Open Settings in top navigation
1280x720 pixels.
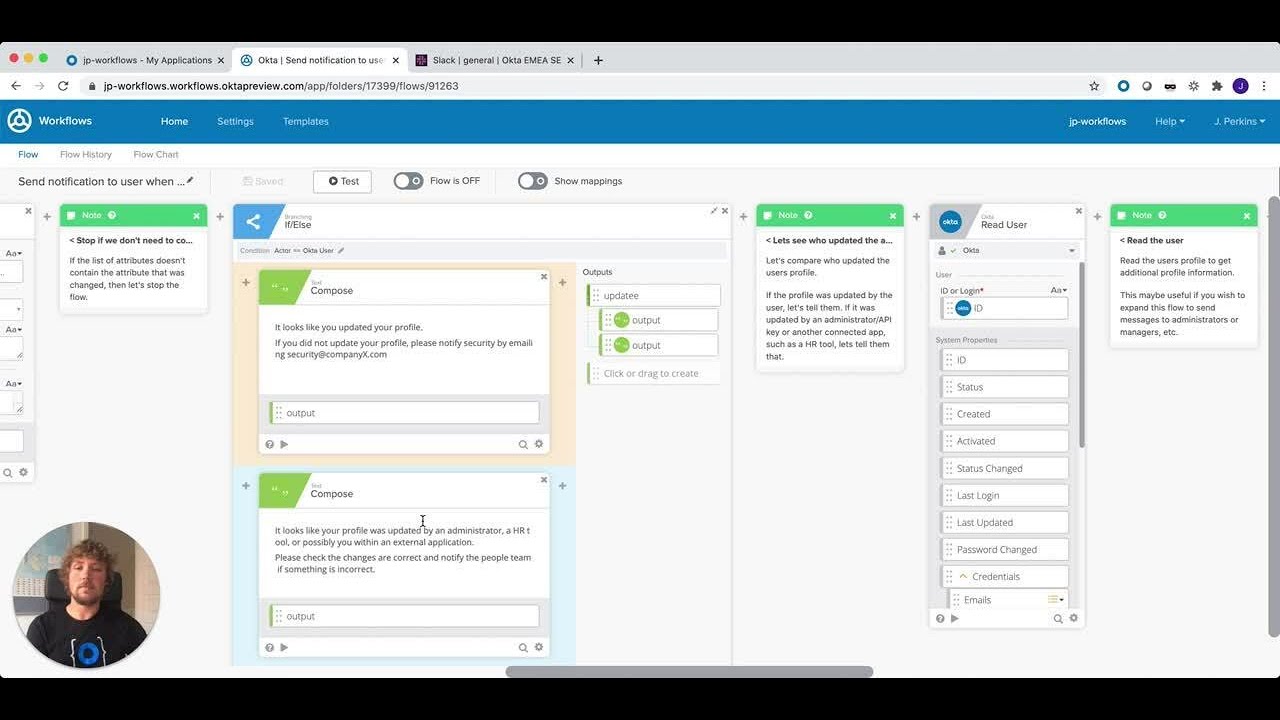pos(235,121)
